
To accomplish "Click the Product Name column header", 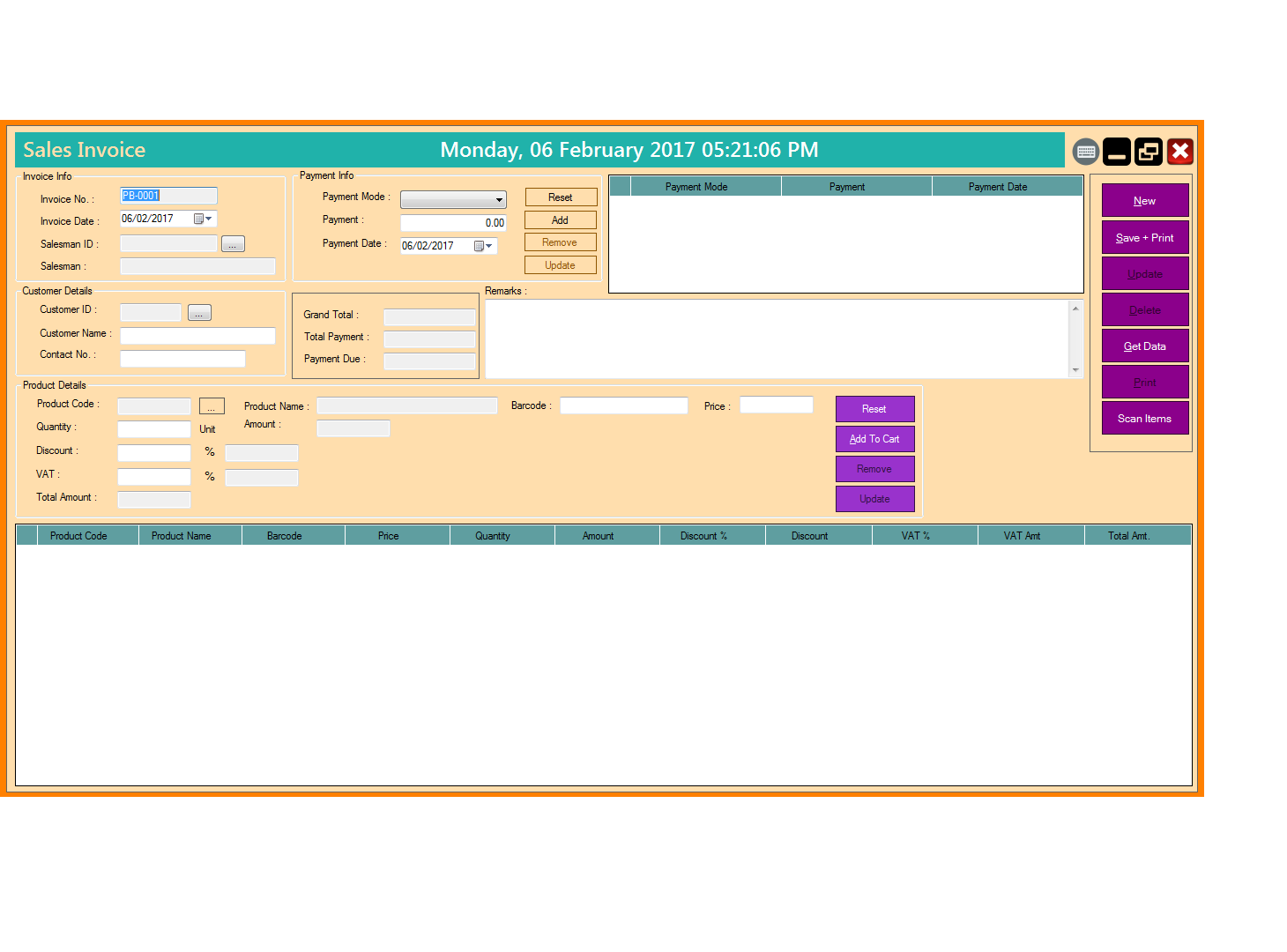I will [189, 535].
